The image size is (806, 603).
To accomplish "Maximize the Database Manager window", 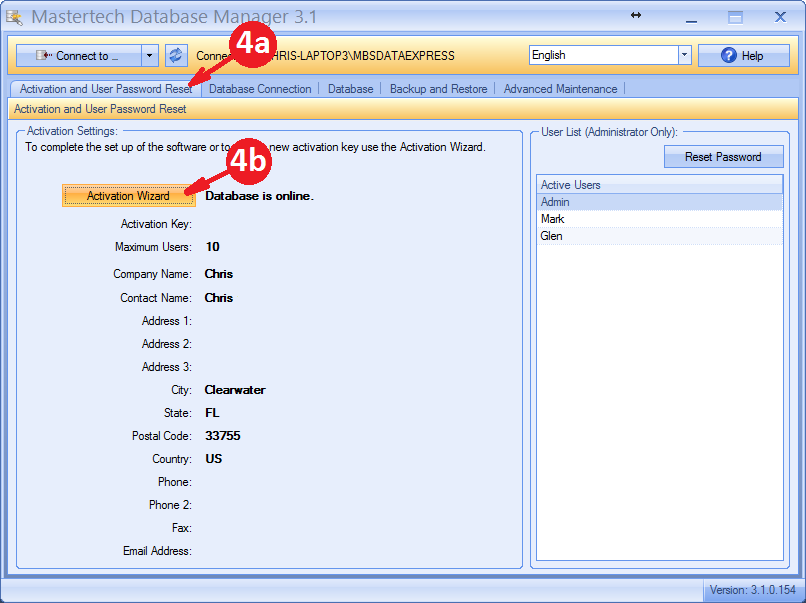I will 736,18.
